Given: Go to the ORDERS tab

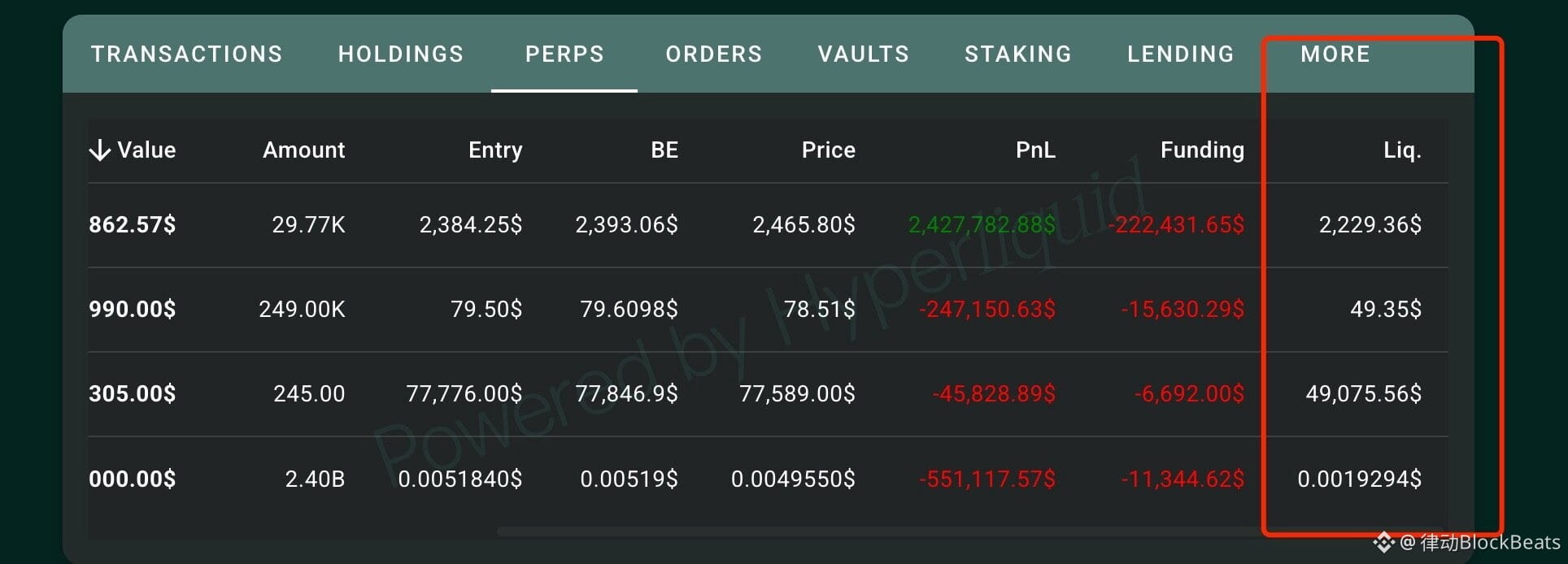Looking at the screenshot, I should [713, 54].
